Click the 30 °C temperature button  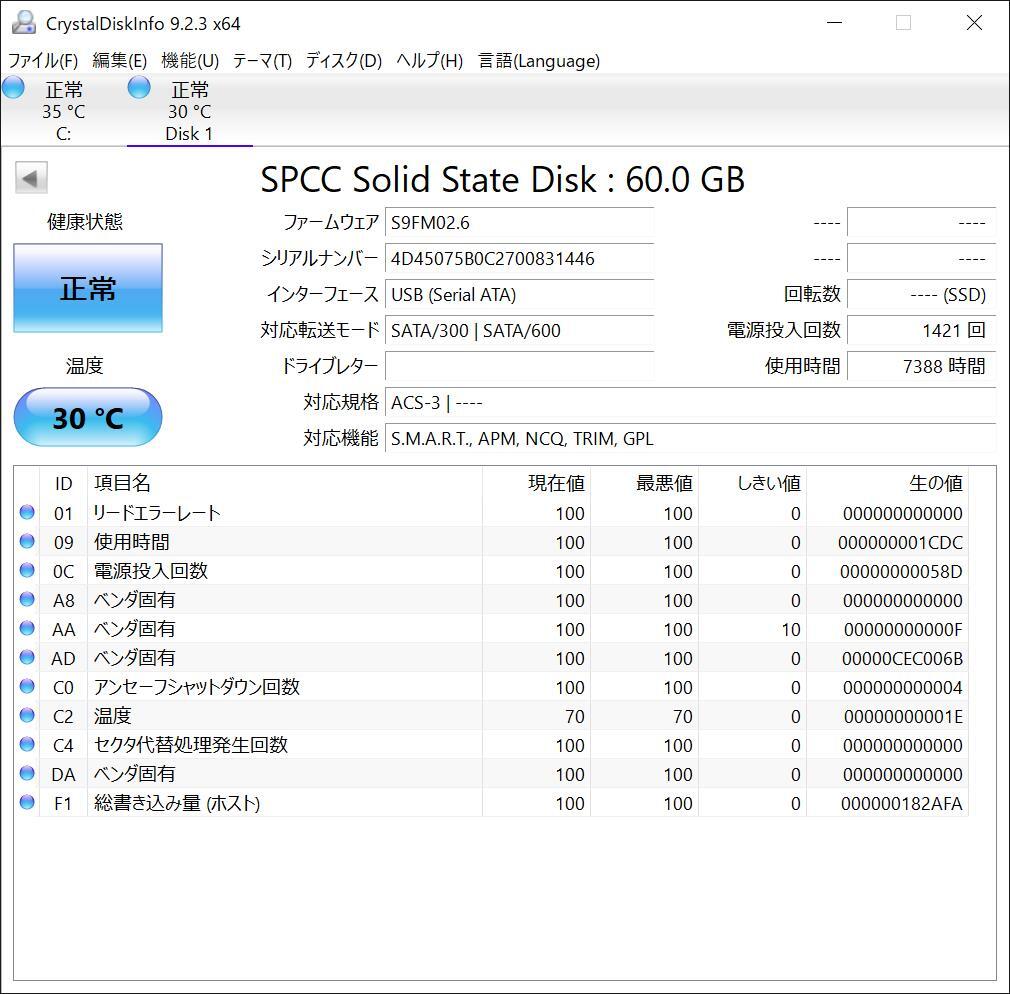88,417
